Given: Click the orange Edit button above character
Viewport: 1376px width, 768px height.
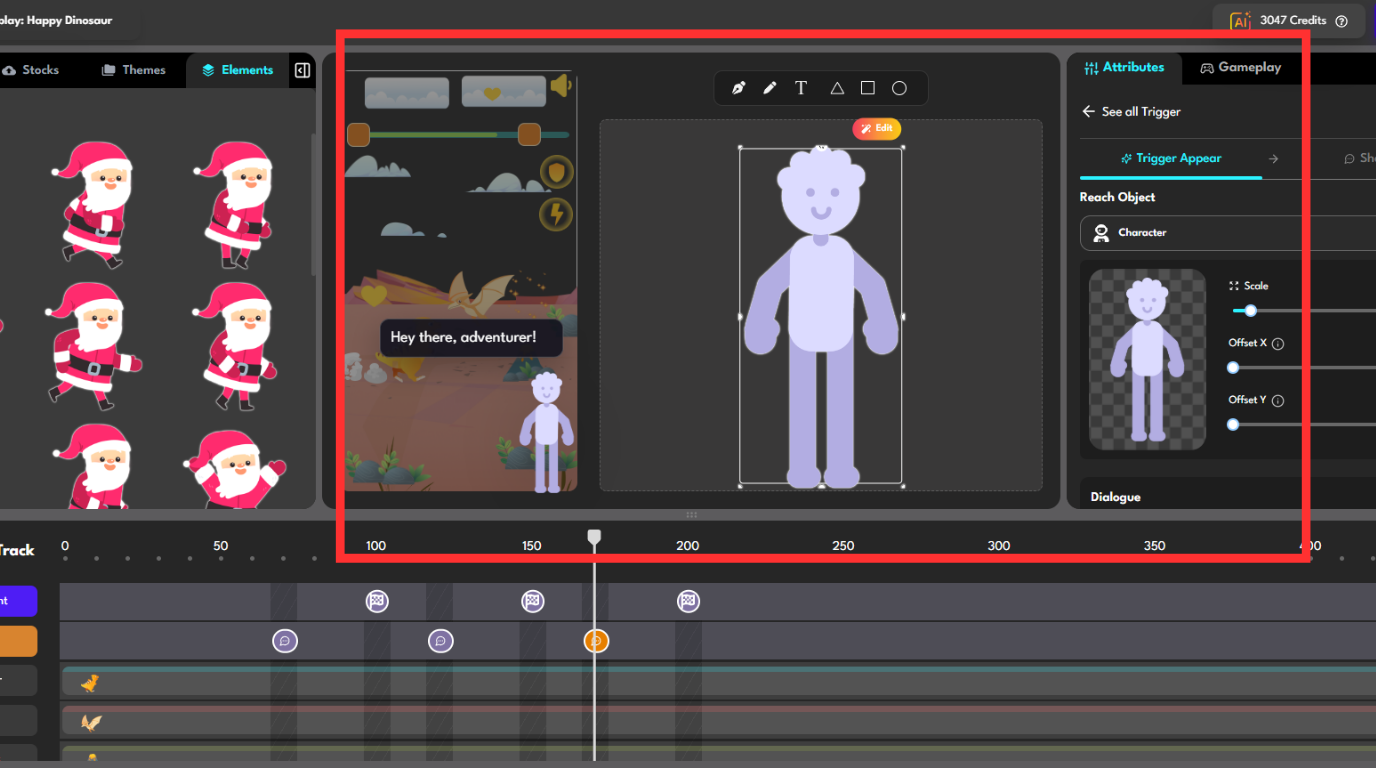Looking at the screenshot, I should [877, 129].
